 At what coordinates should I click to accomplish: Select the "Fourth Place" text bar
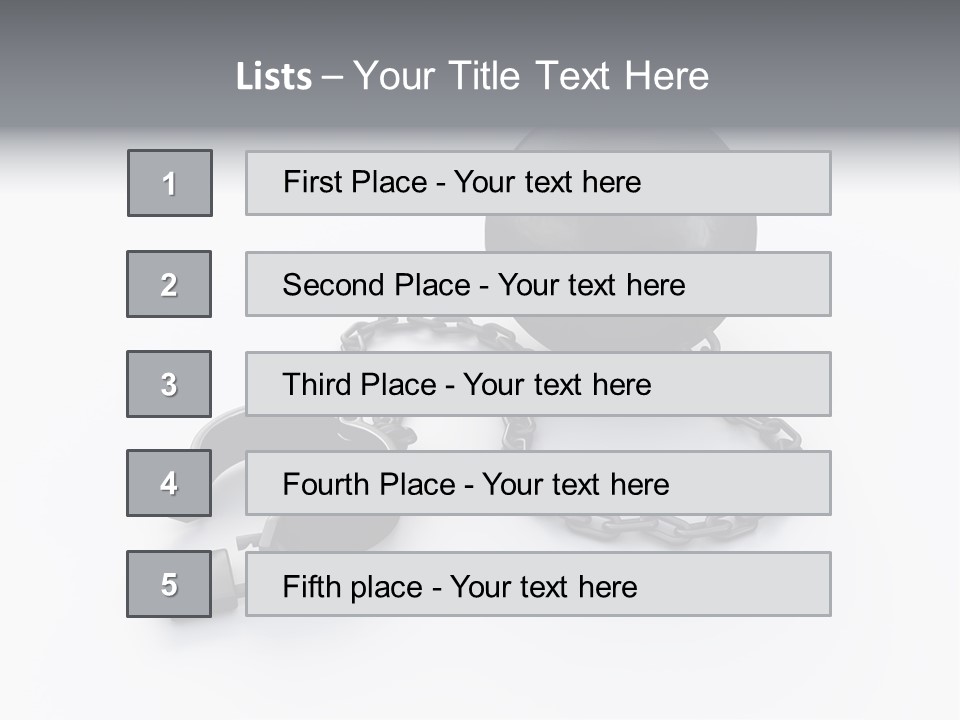538,484
